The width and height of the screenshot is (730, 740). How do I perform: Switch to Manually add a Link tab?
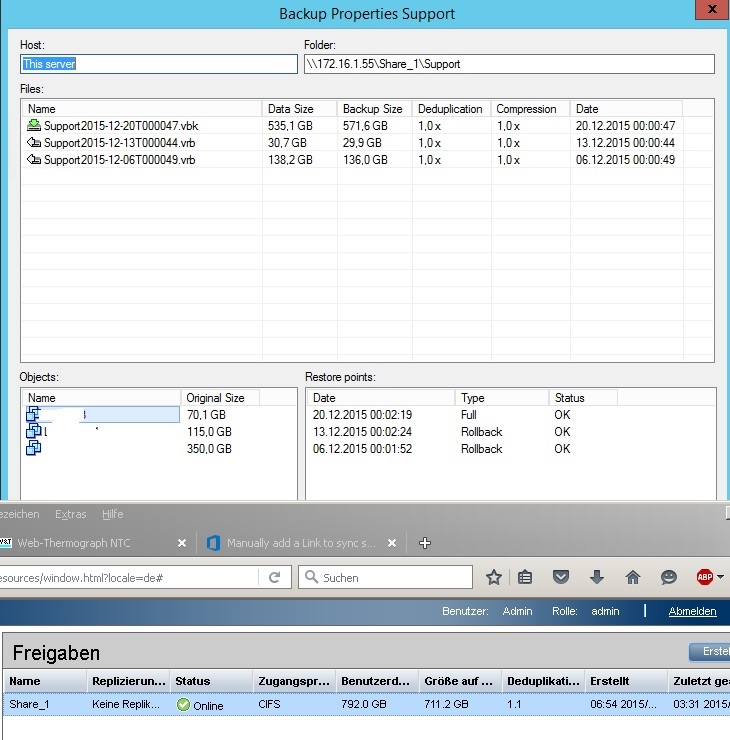click(x=302, y=543)
